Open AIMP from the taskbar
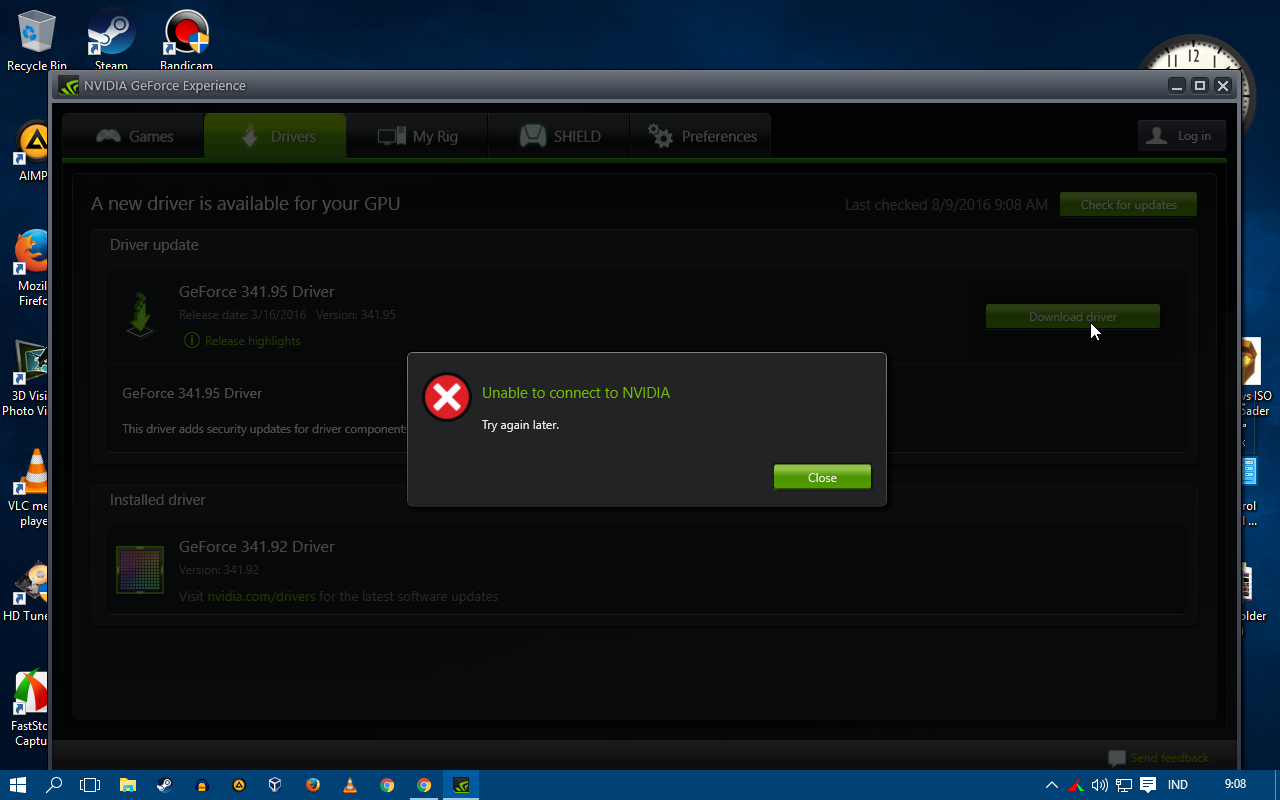 [x=239, y=785]
